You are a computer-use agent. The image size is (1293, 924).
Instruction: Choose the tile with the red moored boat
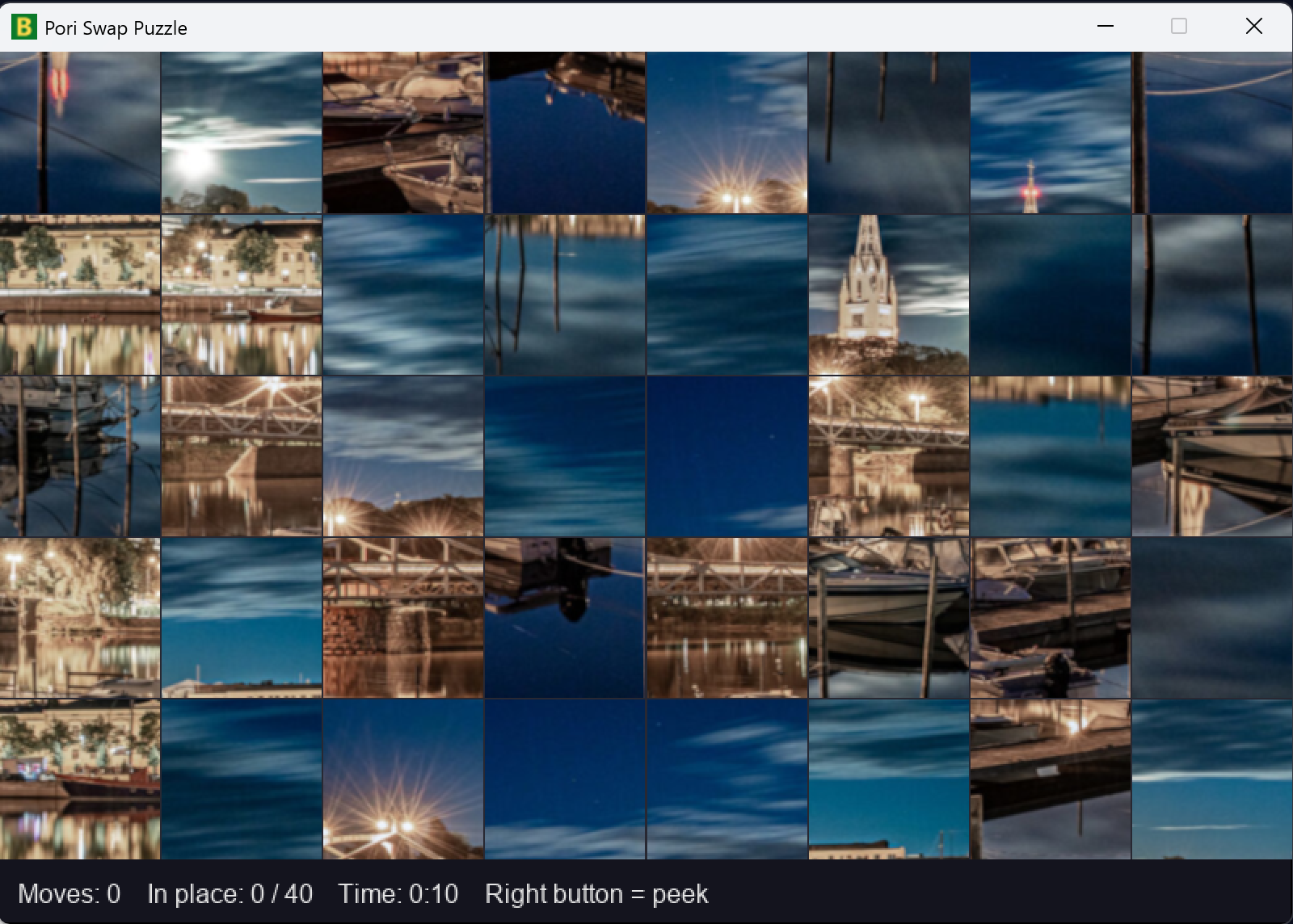80,779
